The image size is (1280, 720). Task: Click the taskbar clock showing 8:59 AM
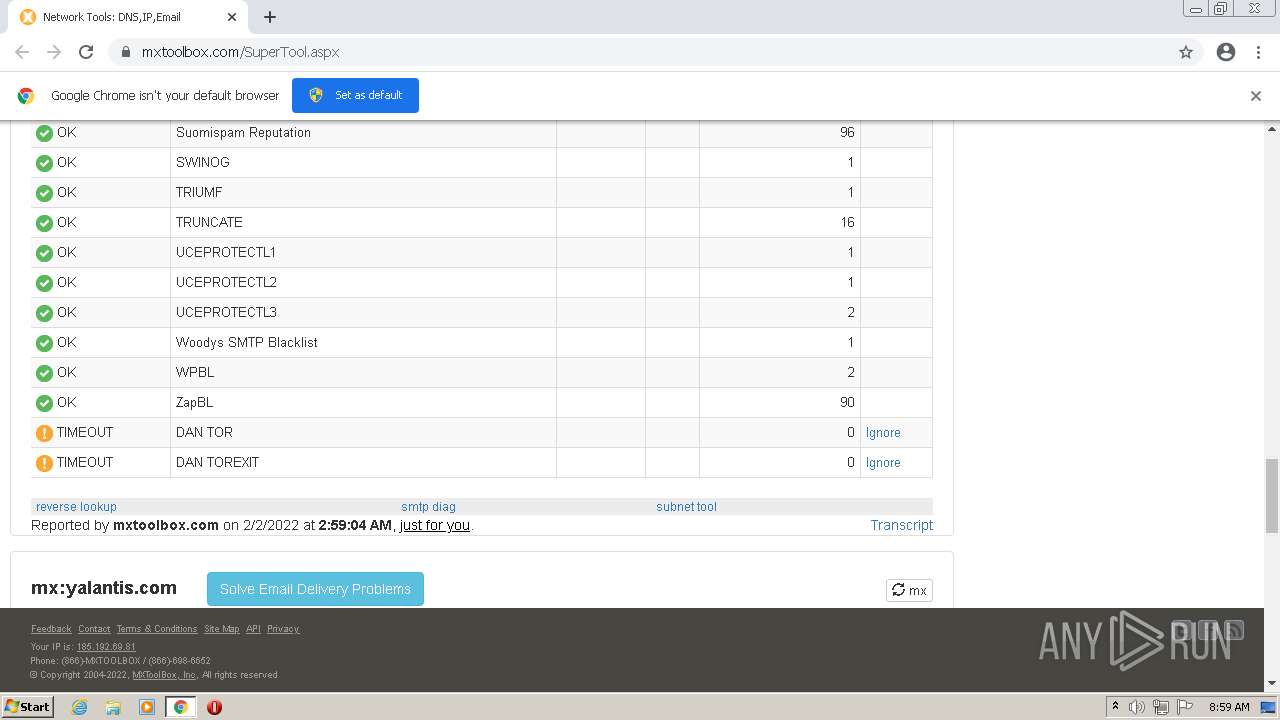point(1229,707)
